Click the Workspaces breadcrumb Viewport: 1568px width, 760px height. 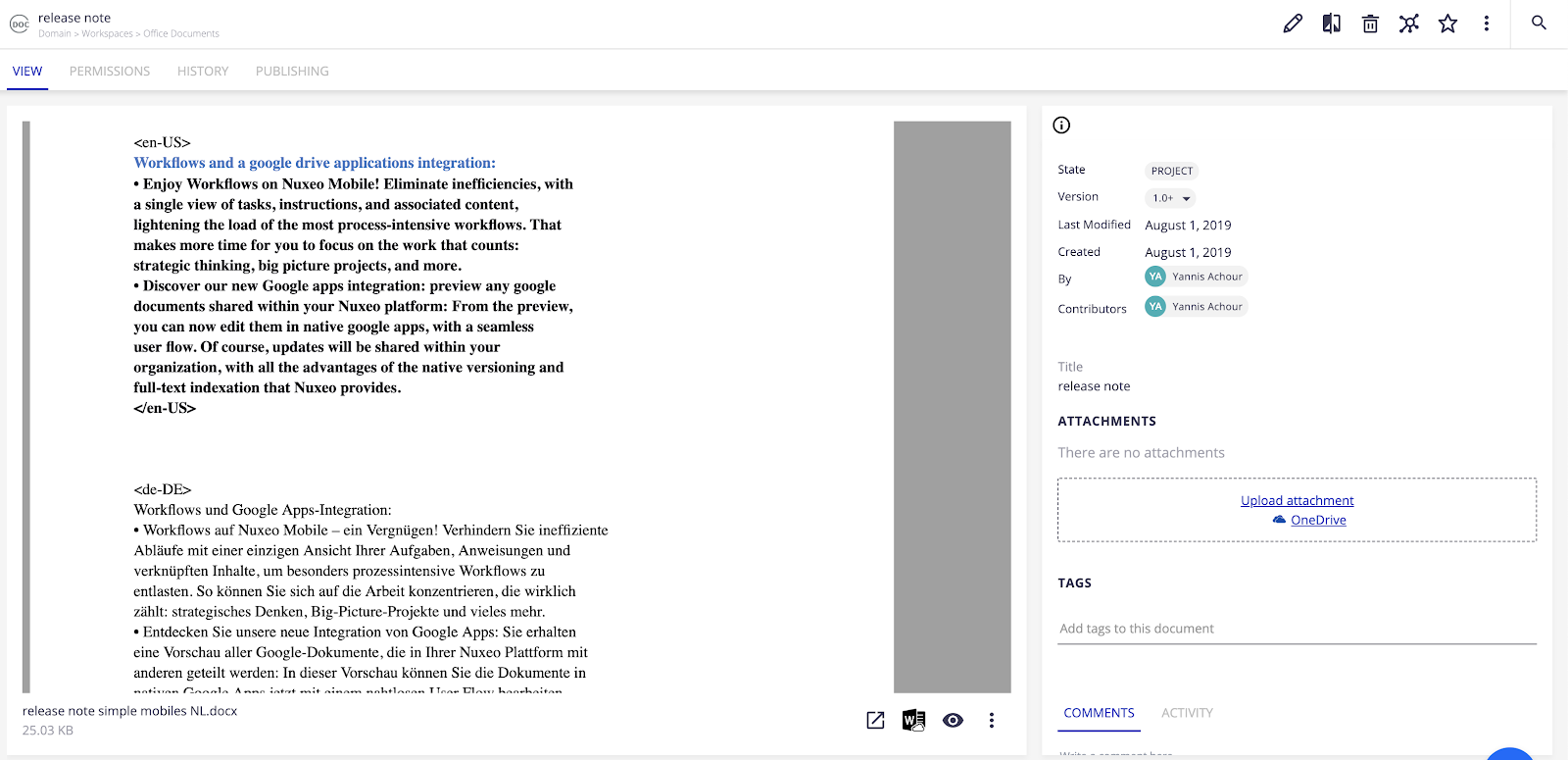[107, 33]
